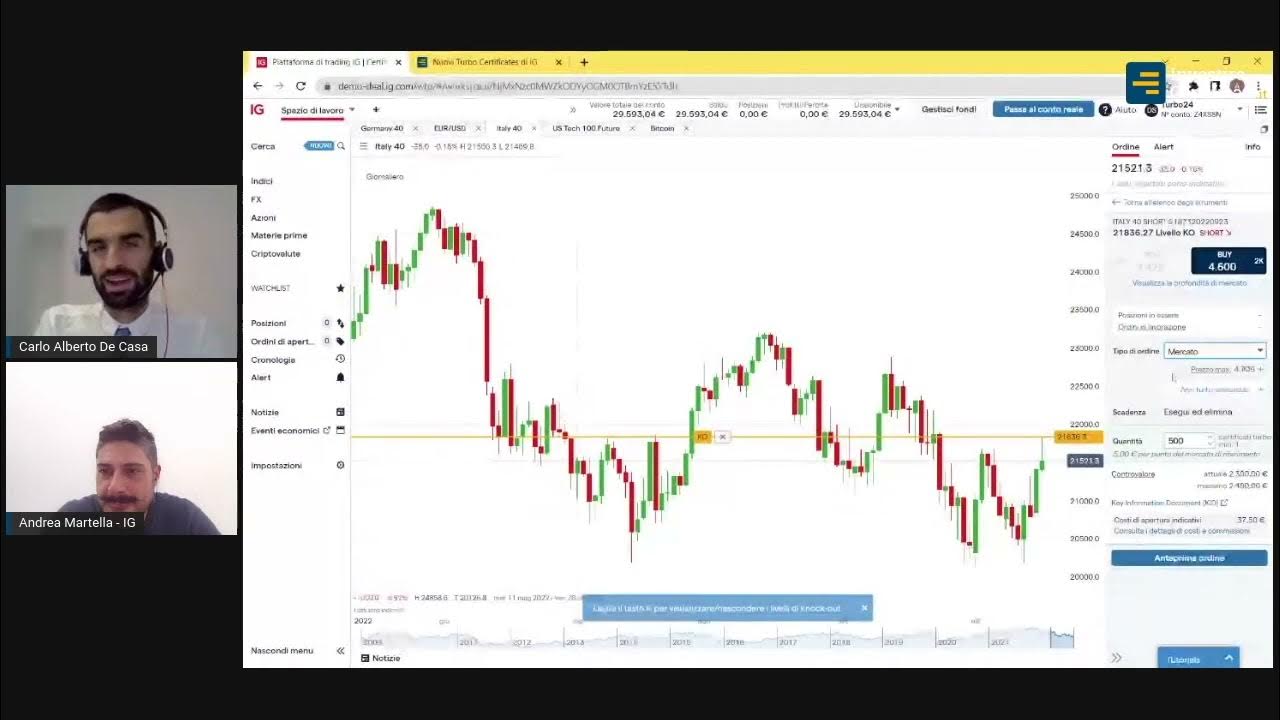1280x720 pixels.
Task: Open the browser extensions puzzle icon
Action: point(1193,86)
